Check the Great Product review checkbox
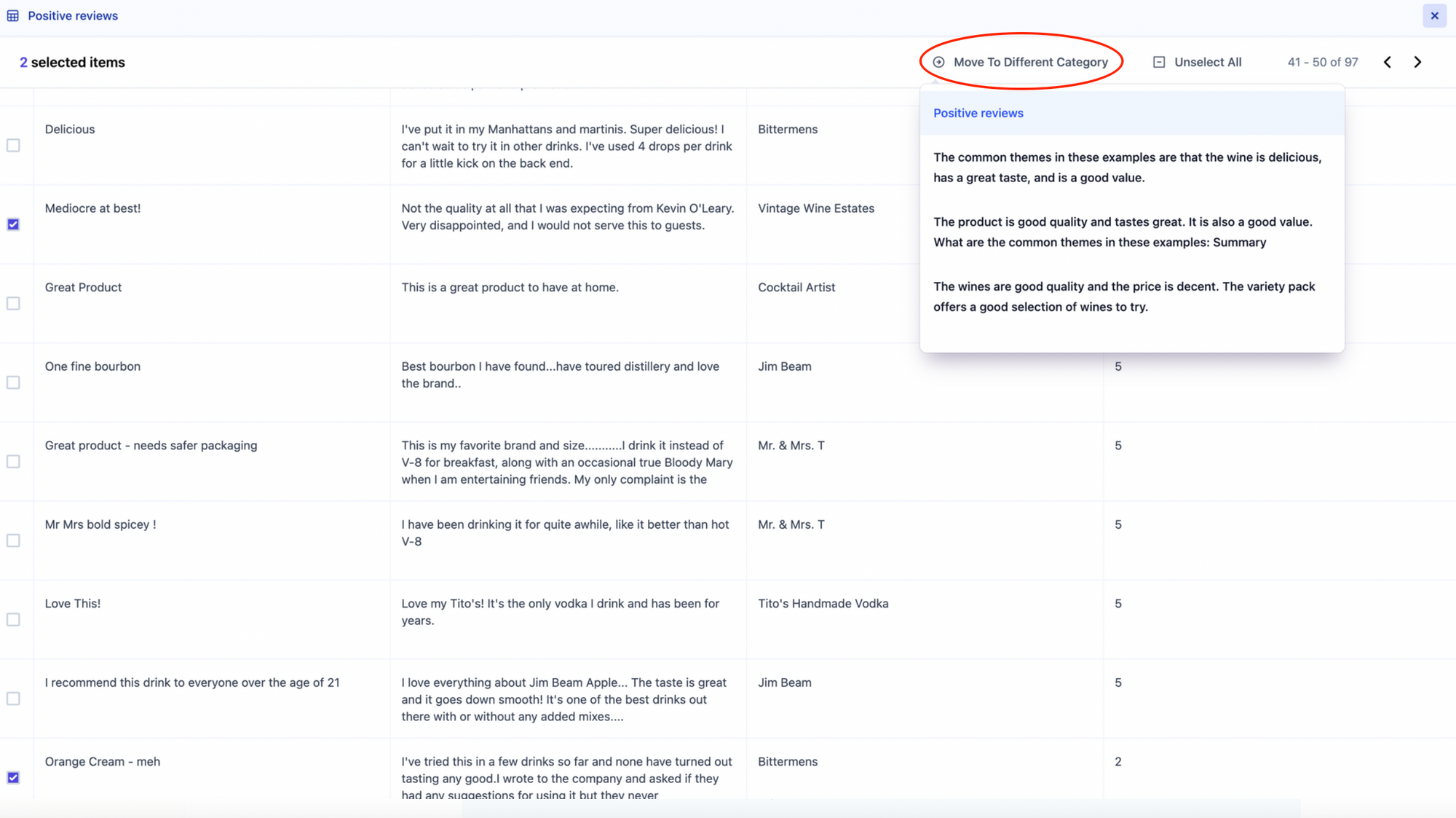 [13, 304]
